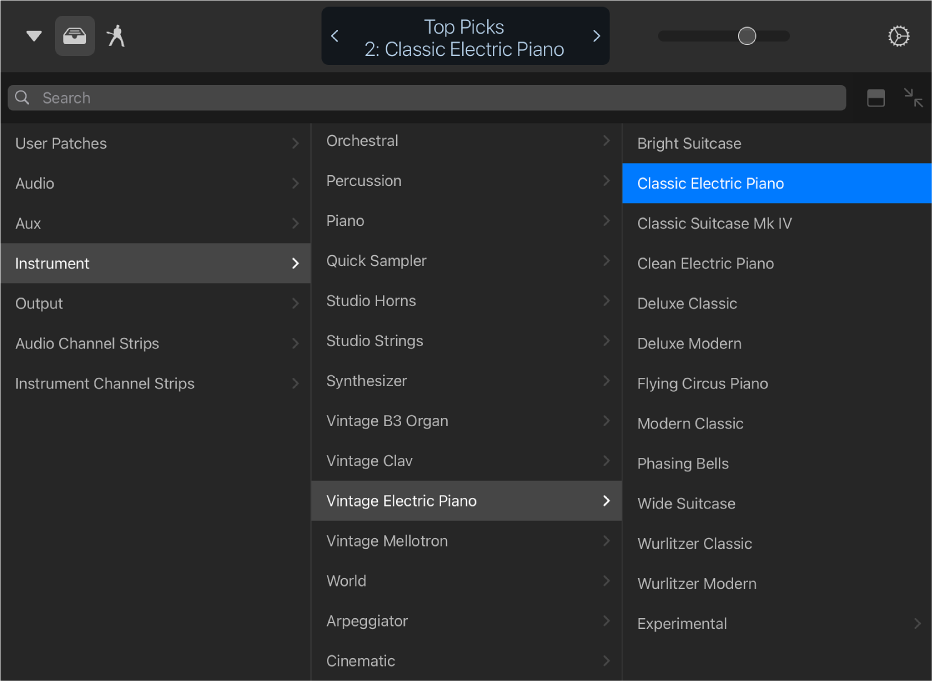The height and width of the screenshot is (681, 934).
Task: Expand the Experimental patches folder
Action: 777,623
